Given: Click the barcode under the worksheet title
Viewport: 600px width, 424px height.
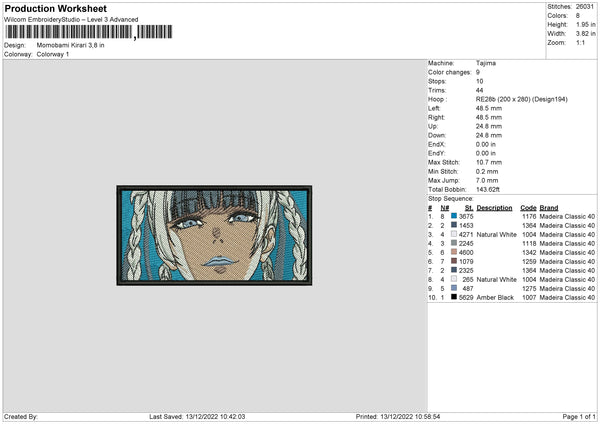Looking at the screenshot, I should pyautogui.click(x=89, y=32).
